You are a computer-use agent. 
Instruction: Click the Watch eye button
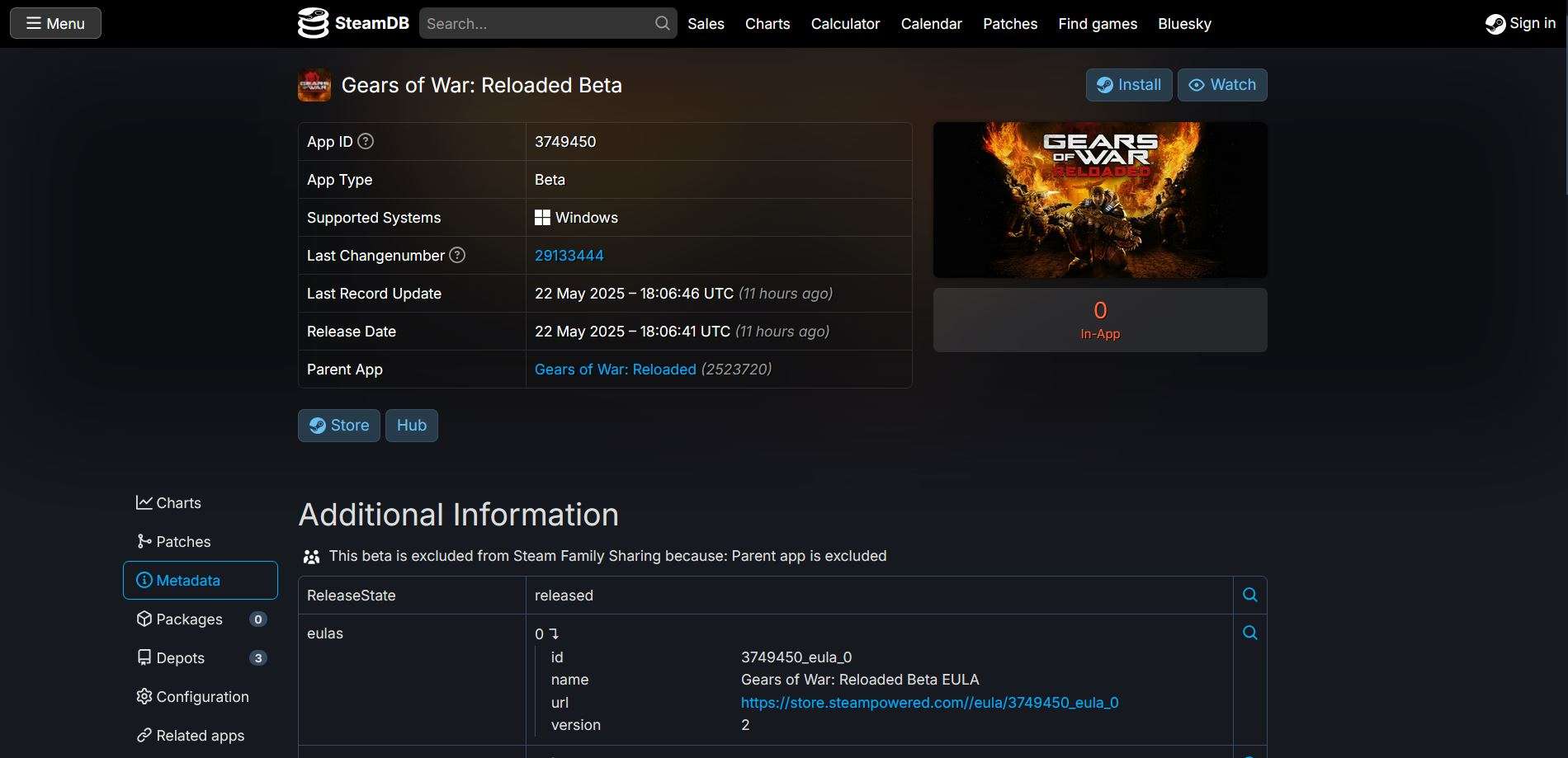(x=1222, y=85)
